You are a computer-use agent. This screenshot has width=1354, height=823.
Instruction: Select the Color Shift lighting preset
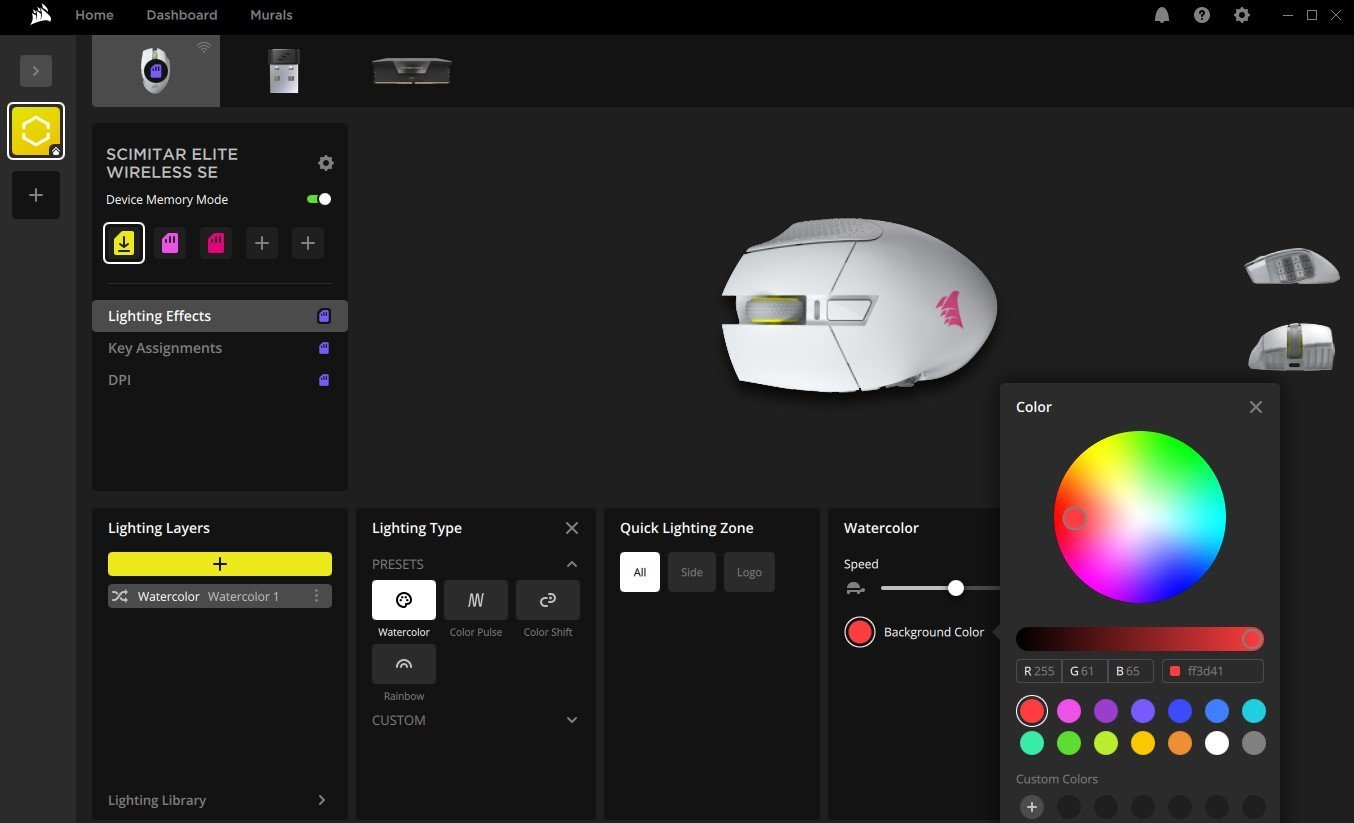[547, 599]
